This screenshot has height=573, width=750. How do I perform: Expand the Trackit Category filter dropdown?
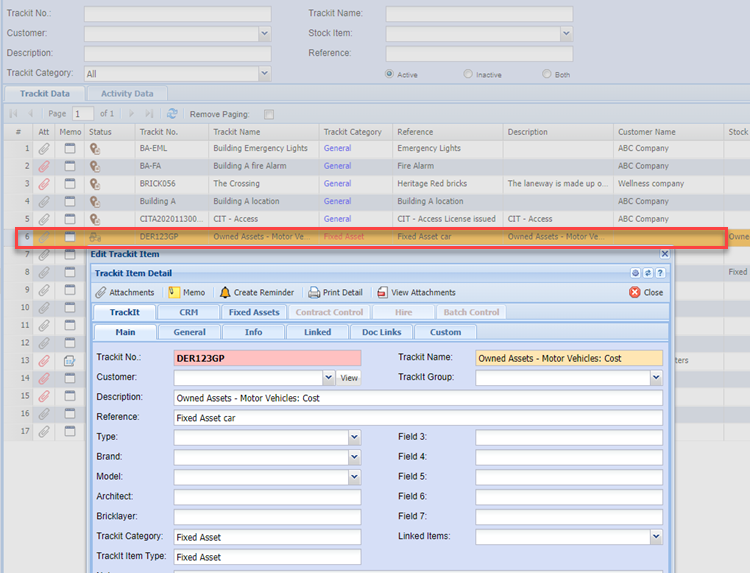(264, 74)
